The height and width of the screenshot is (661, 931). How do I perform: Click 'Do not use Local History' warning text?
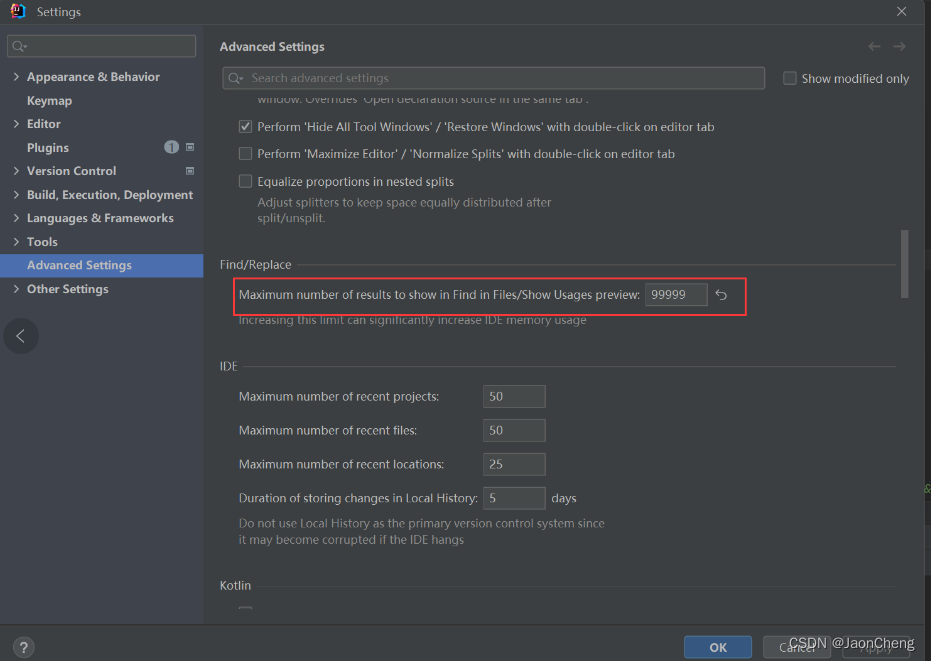pos(422,532)
